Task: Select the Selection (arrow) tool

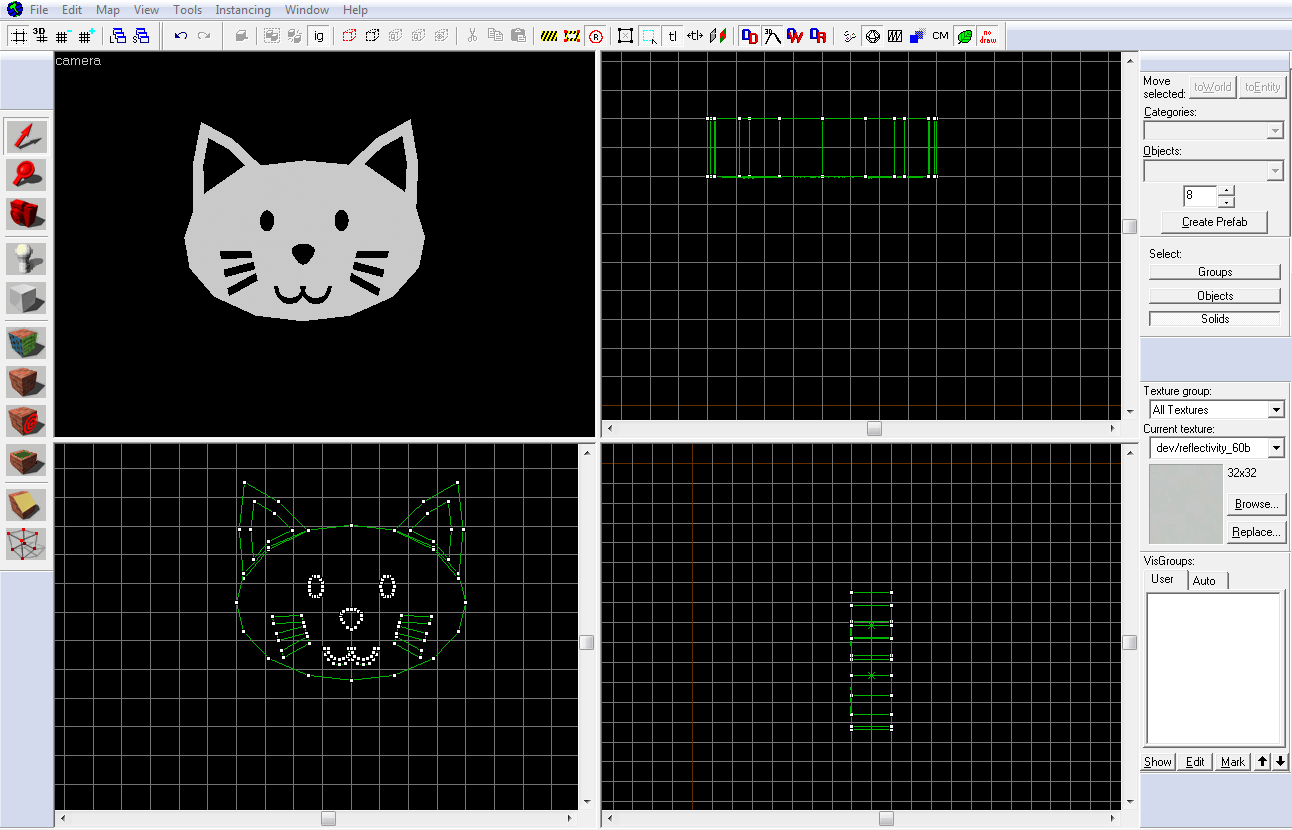Action: 26,136
